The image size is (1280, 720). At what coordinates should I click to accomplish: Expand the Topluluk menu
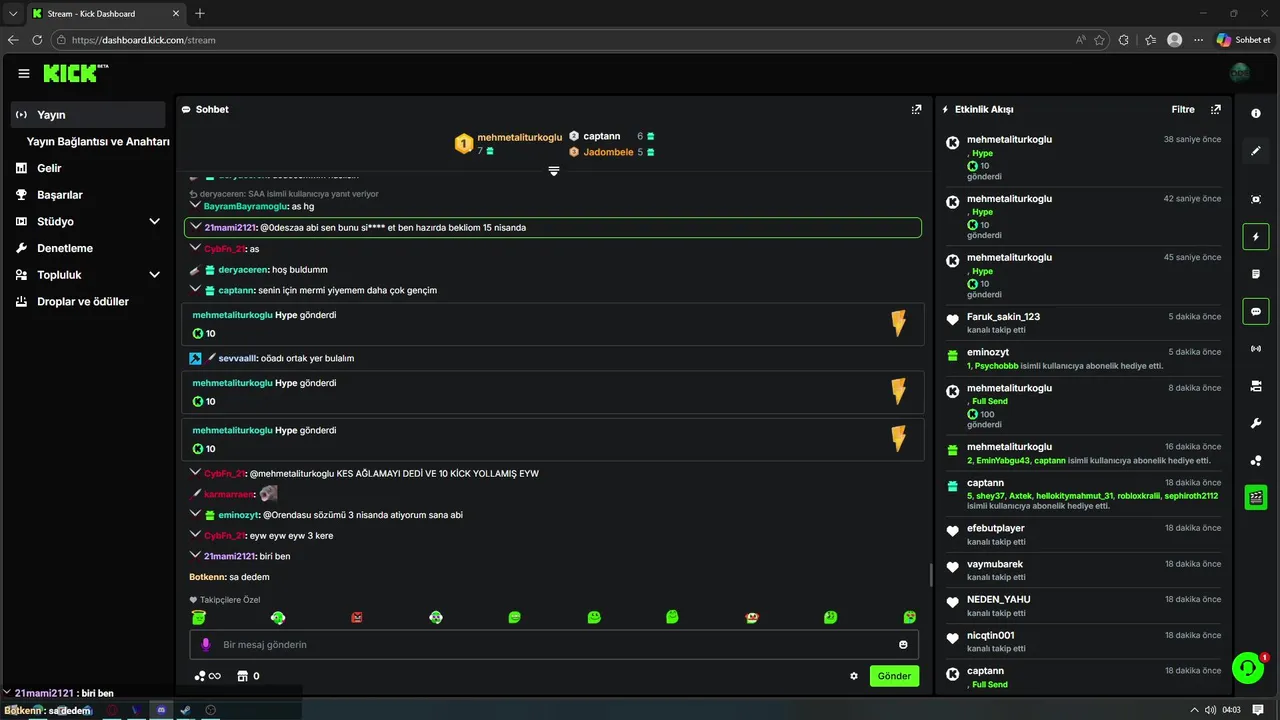click(x=155, y=275)
